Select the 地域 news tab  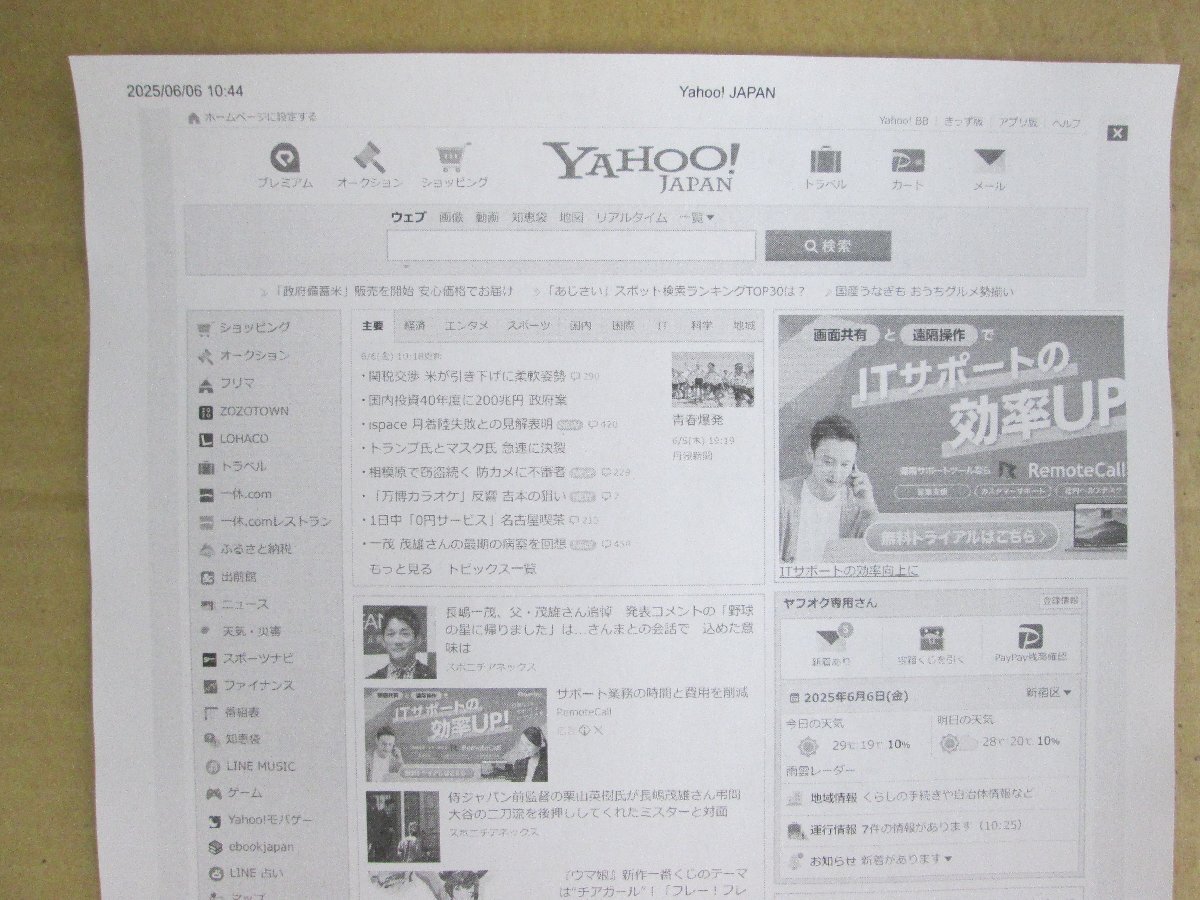coord(744,326)
